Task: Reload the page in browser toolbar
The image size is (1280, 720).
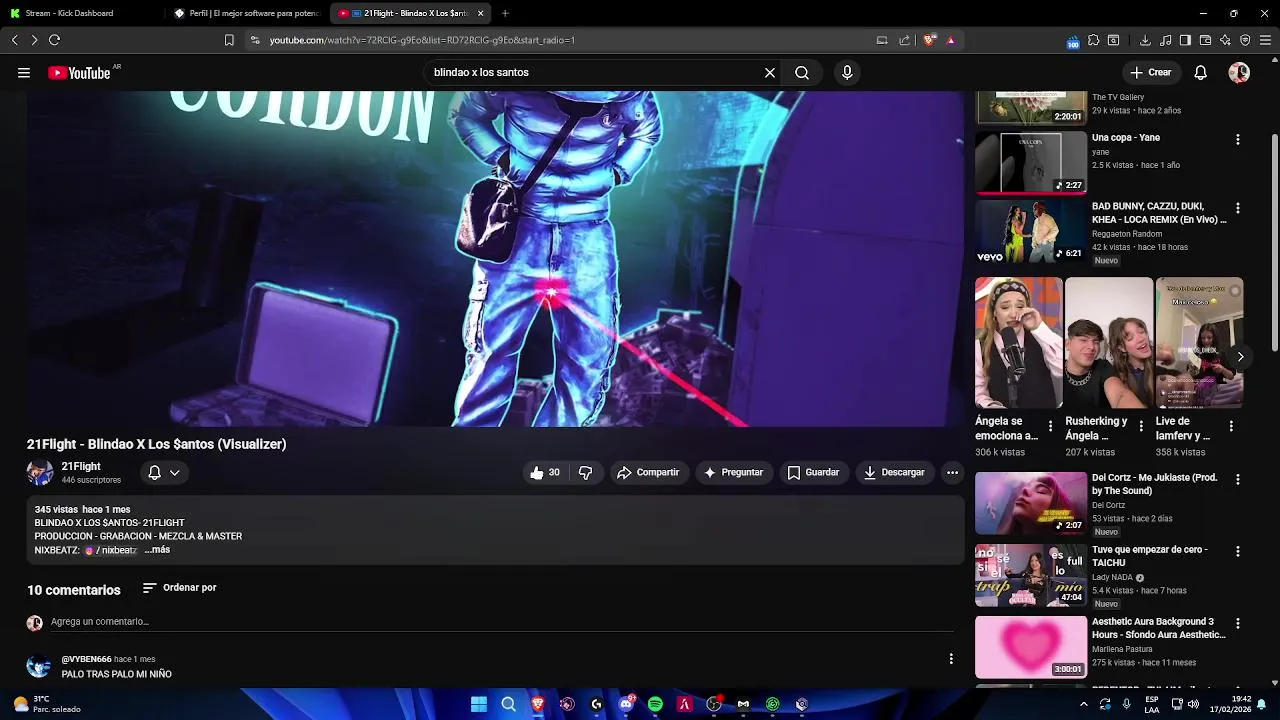Action: pyautogui.click(x=54, y=40)
